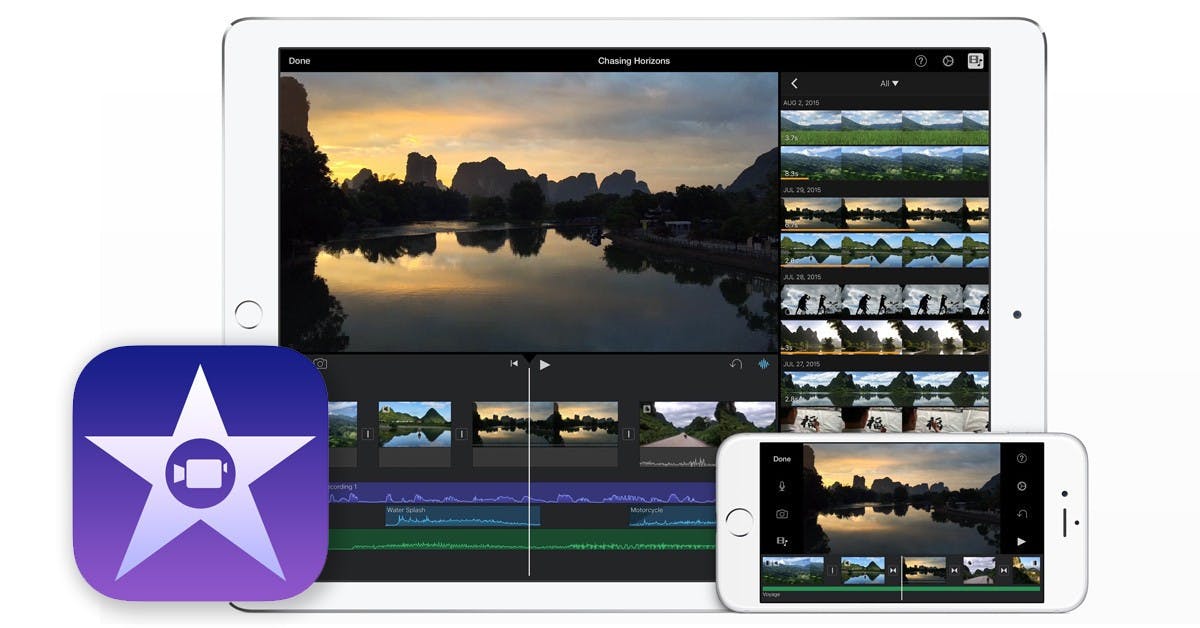Select the purple Recording 1 audio track
Viewport: 1200px width, 628px height.
(520, 493)
